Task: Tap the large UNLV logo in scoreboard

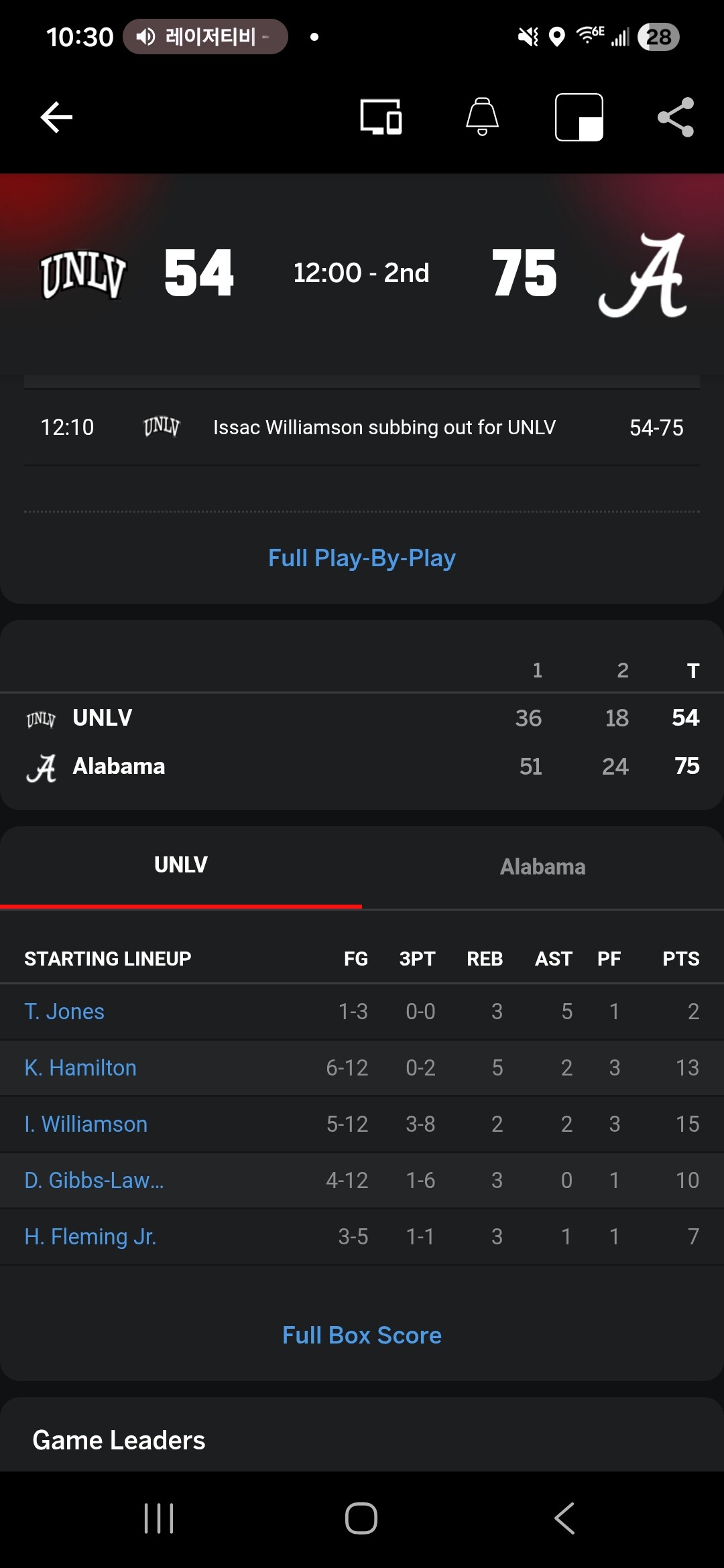Action: (83, 274)
